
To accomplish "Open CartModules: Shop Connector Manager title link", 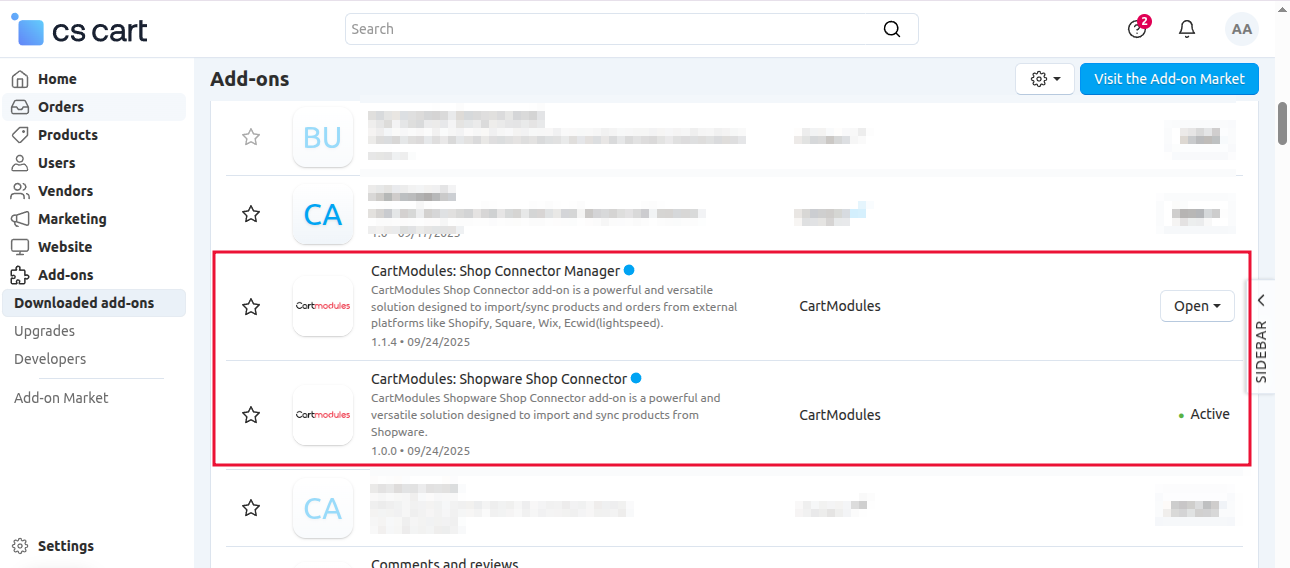I will pyautogui.click(x=495, y=271).
